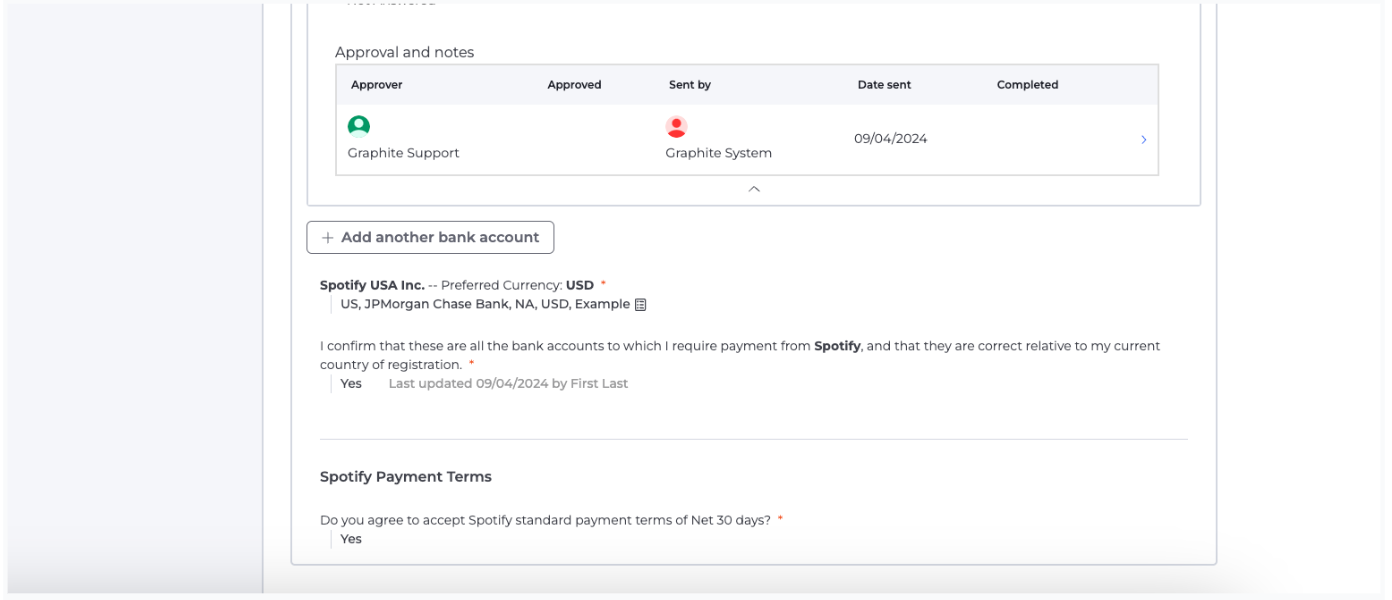1392x600 pixels.
Task: Select the Yes answer under bank account confirmation
Action: [x=349, y=383]
